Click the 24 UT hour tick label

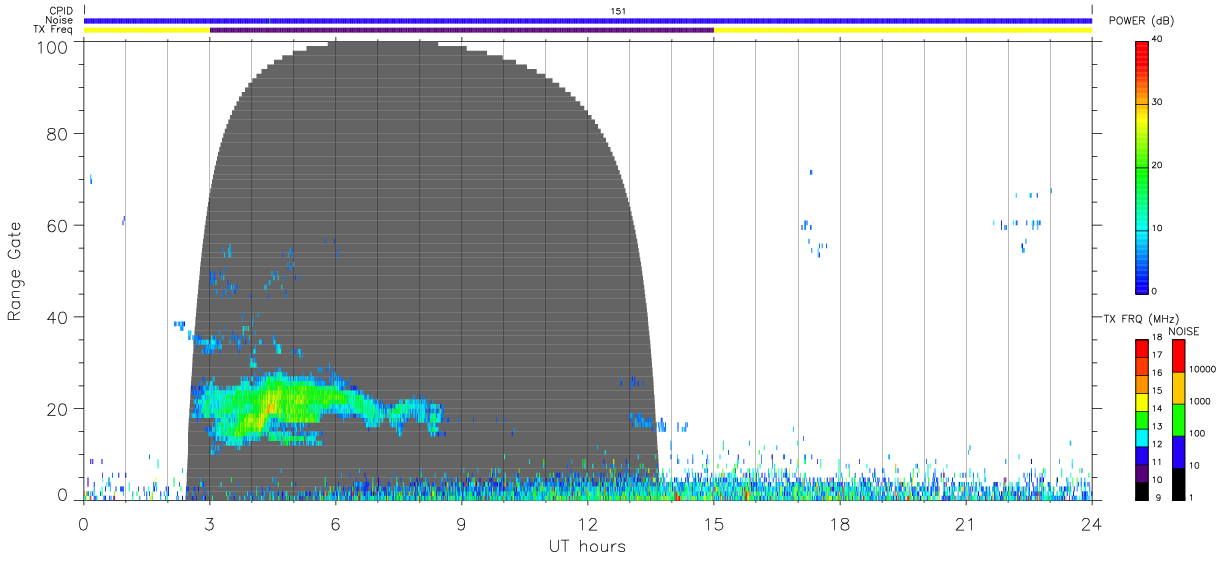pyautogui.click(x=1092, y=524)
